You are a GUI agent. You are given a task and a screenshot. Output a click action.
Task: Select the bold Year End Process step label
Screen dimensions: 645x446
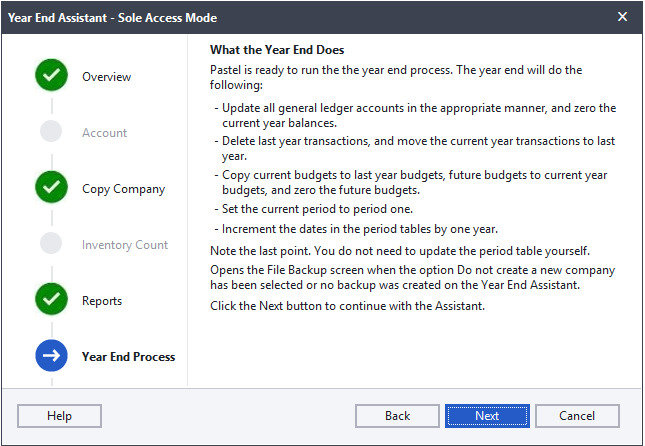point(128,357)
